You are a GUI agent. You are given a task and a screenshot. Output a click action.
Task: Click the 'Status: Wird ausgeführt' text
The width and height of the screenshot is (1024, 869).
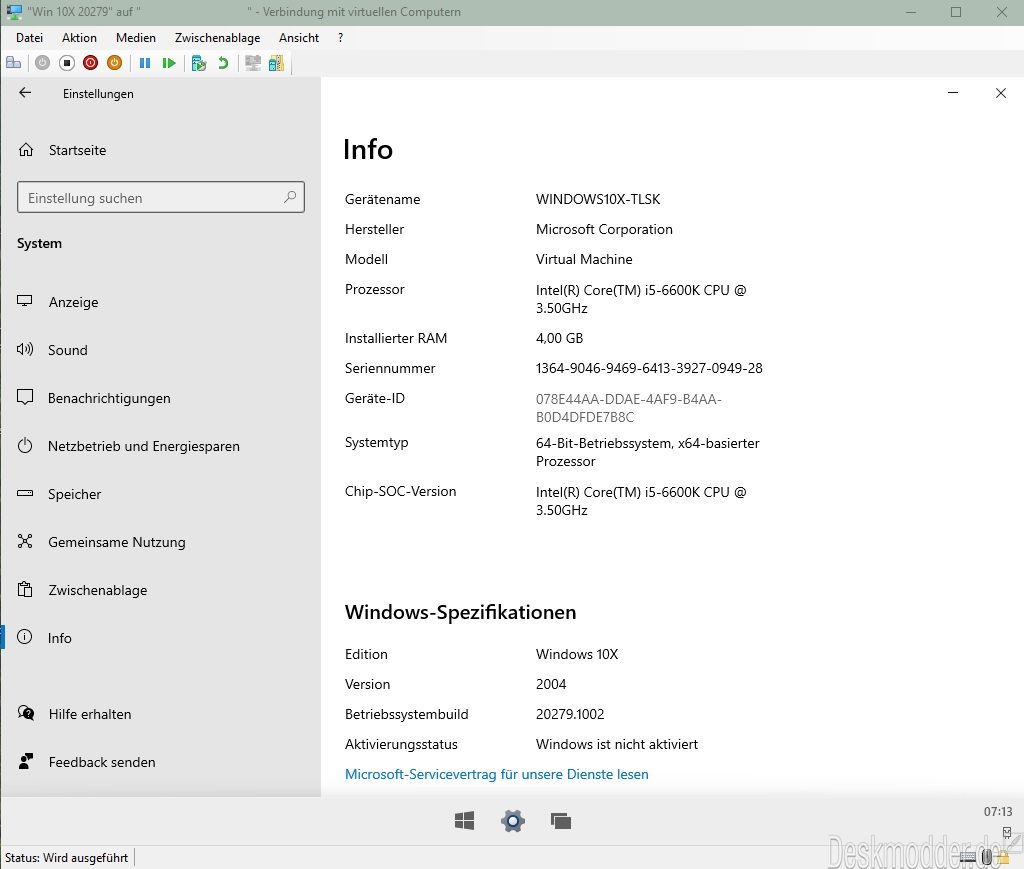pos(67,858)
